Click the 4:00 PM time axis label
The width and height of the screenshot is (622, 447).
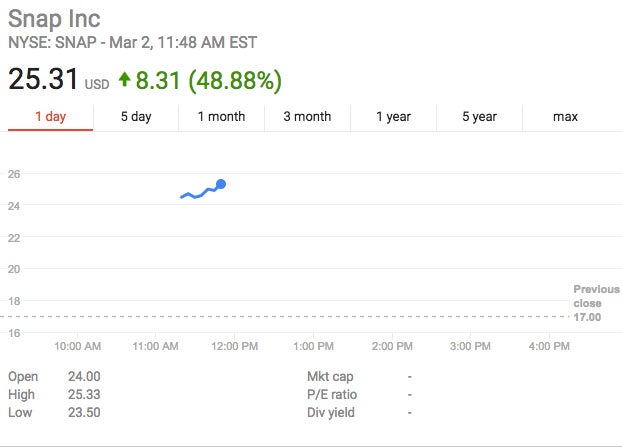[x=548, y=346]
